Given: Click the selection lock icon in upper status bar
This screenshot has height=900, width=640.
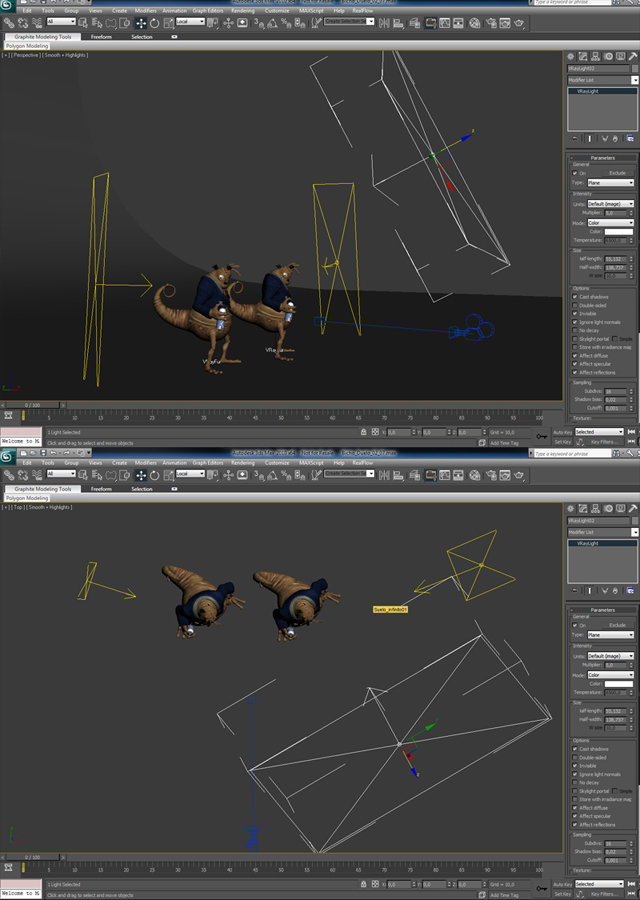Looking at the screenshot, I should (363, 432).
